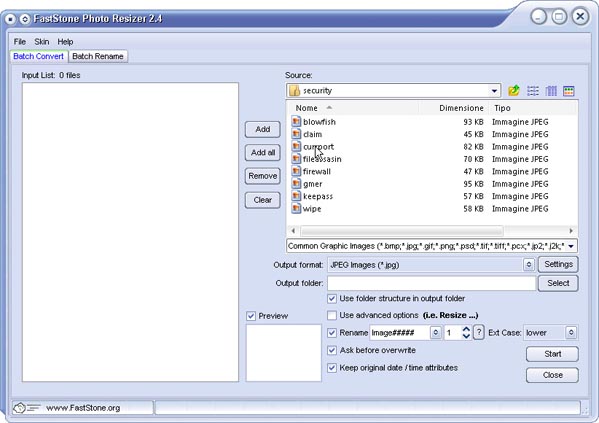This screenshot has width=599, height=423.
Task: Click the Close button
Action: [552, 375]
